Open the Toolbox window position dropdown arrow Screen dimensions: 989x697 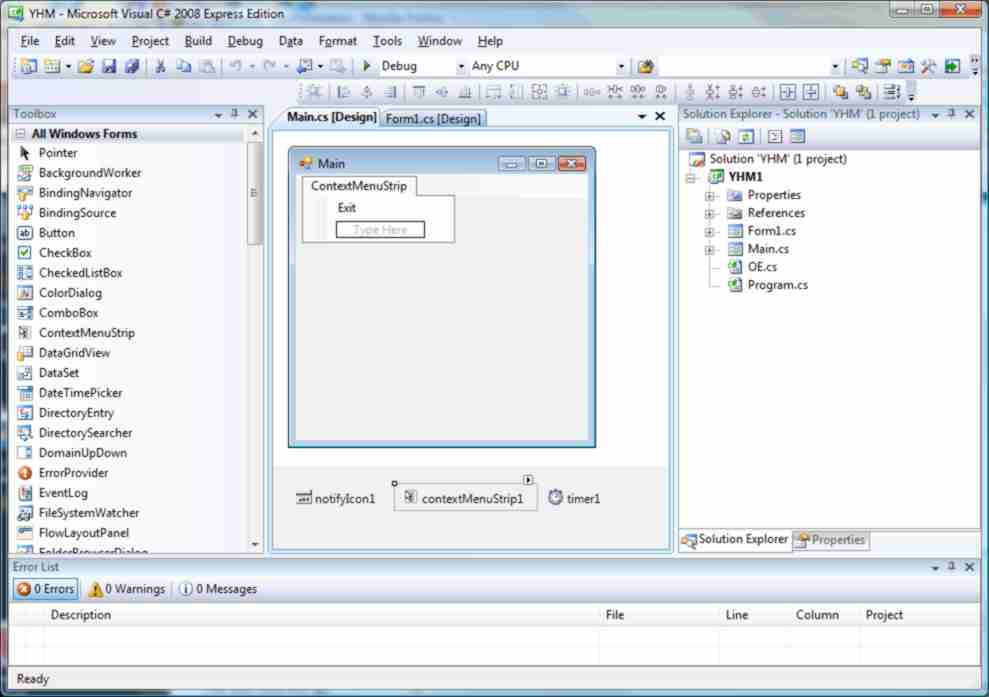pos(218,115)
